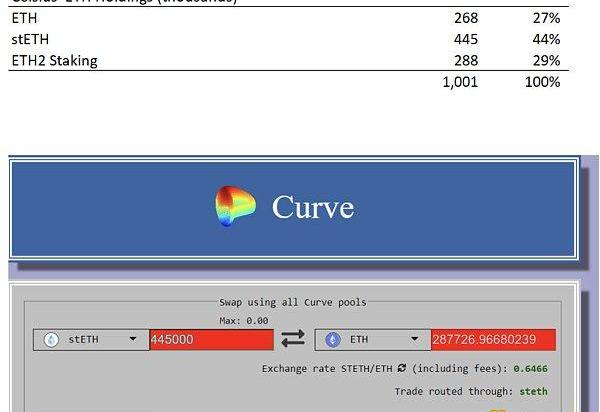The width and height of the screenshot is (600, 412).
Task: Select the ETH2 Staking table row
Action: [54, 61]
